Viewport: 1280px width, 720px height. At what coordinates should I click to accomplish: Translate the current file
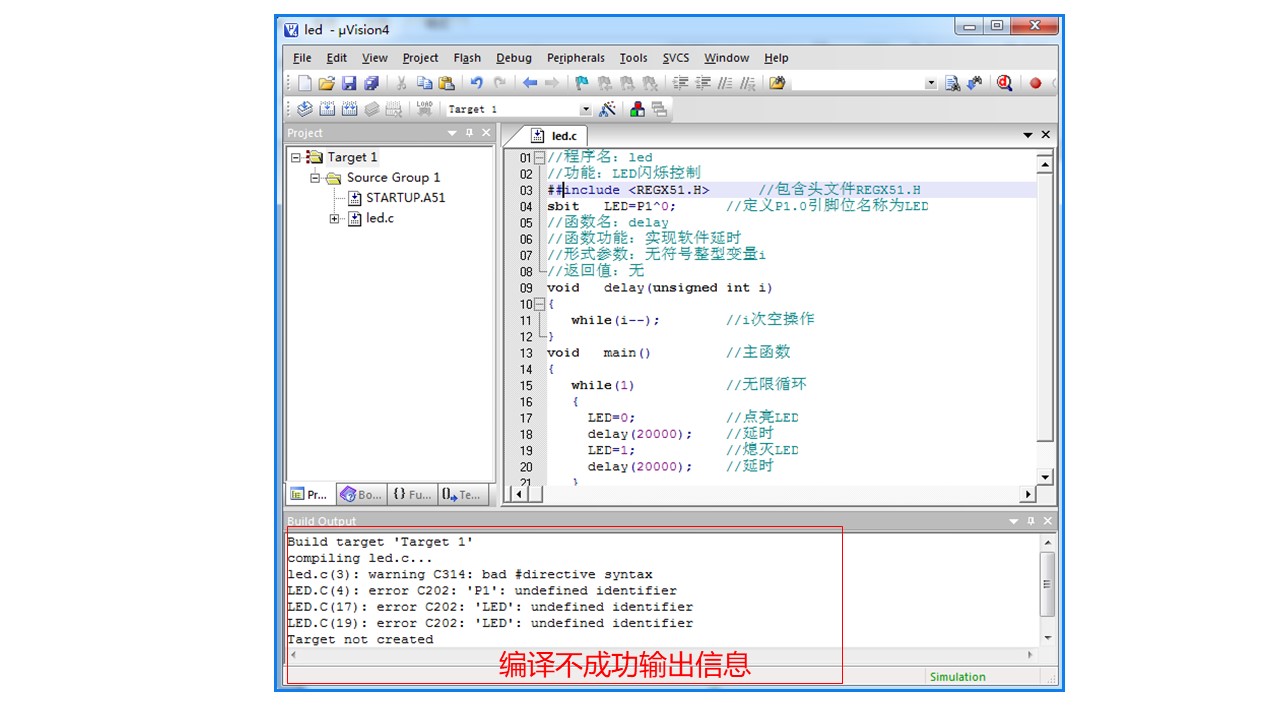tap(305, 109)
